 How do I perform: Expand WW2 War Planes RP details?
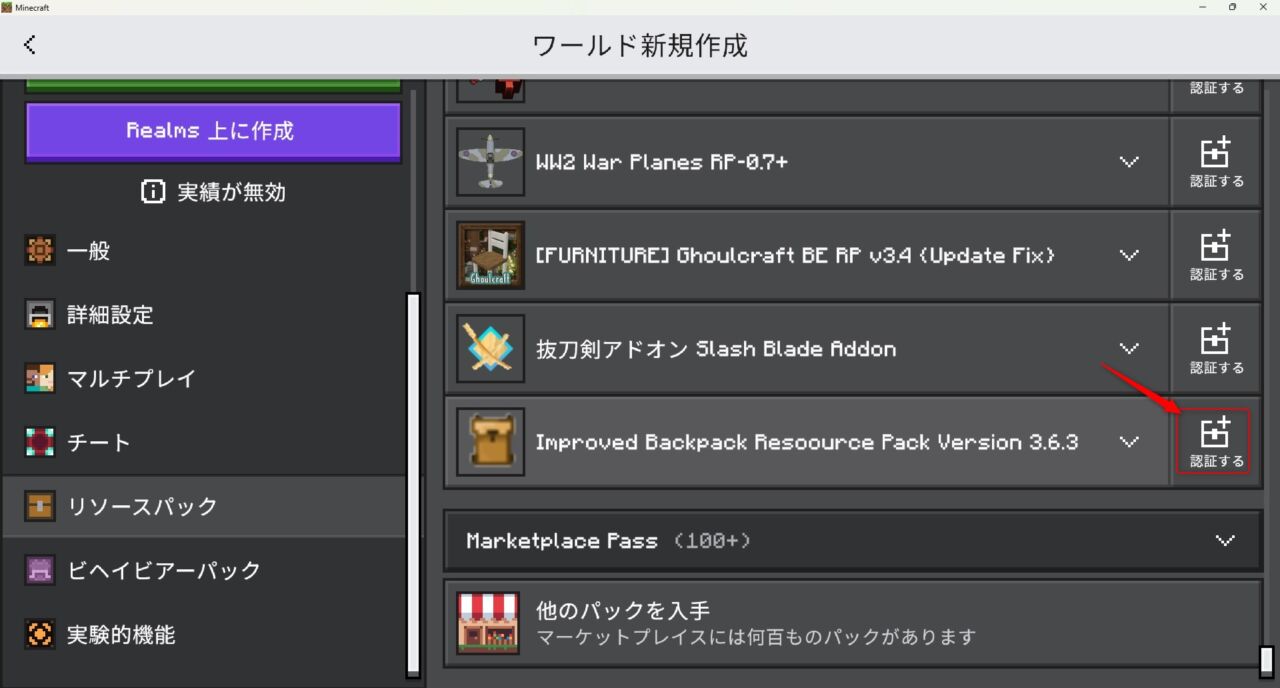(x=1129, y=162)
